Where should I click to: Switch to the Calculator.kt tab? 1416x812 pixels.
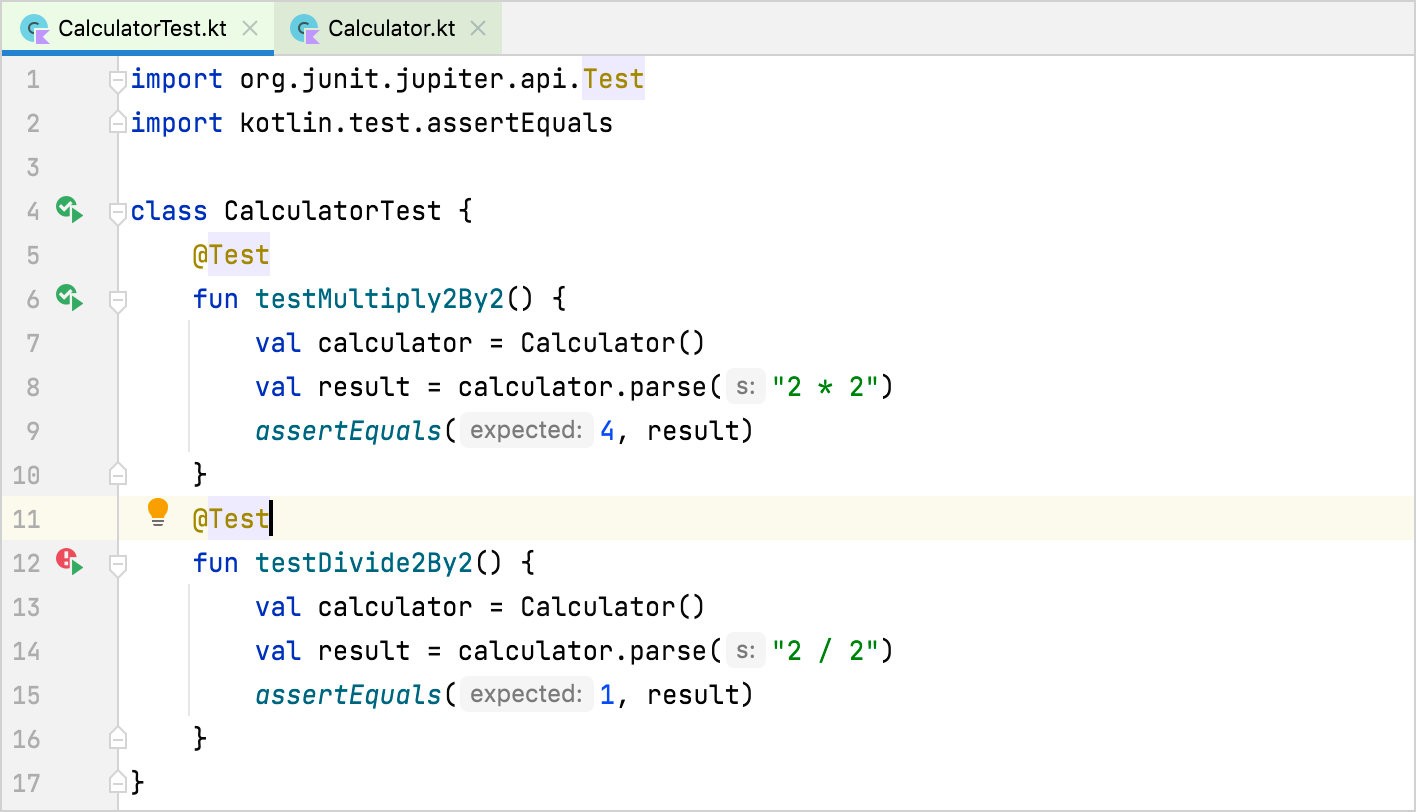[388, 29]
